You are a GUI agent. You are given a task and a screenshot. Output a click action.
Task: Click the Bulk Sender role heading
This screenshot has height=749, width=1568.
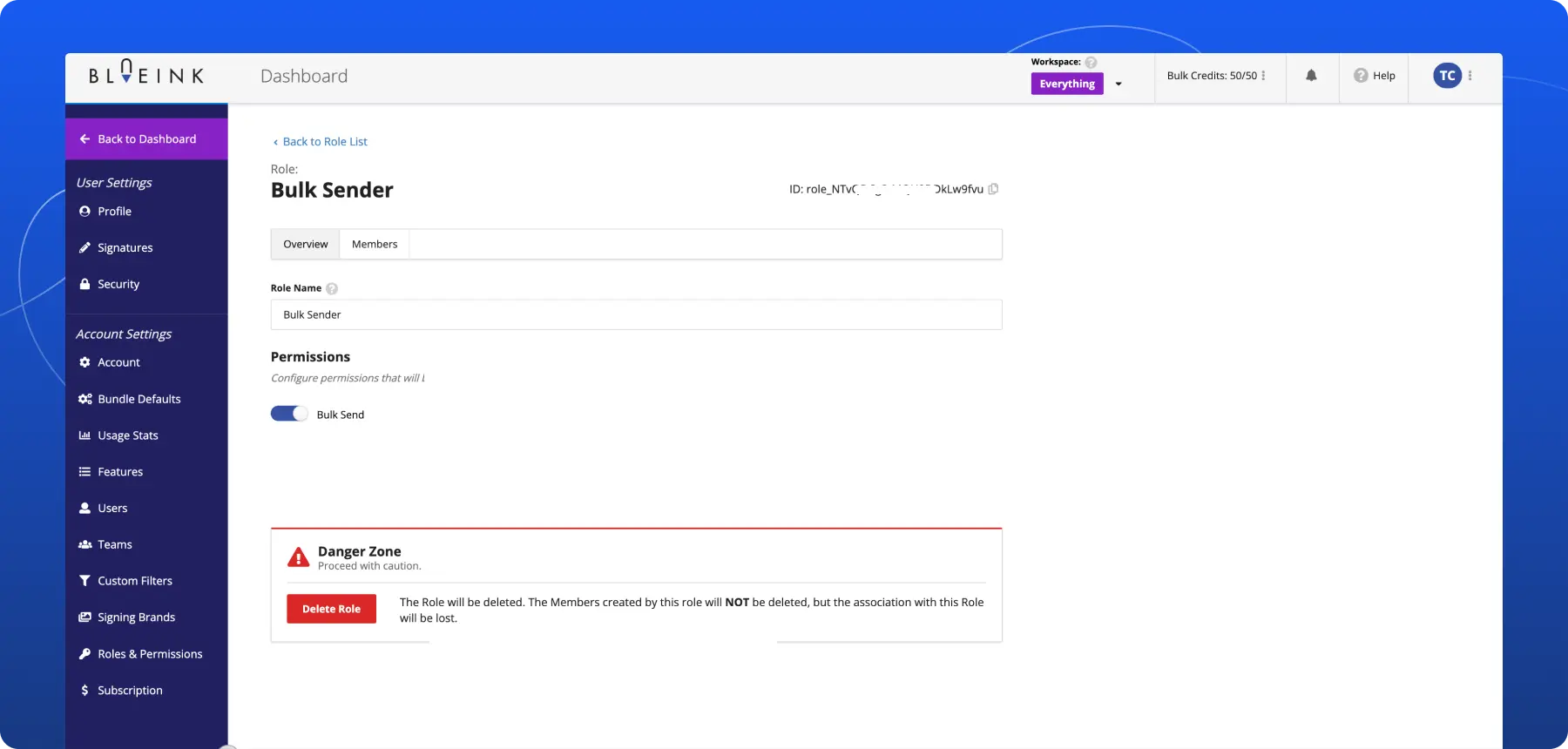(332, 190)
